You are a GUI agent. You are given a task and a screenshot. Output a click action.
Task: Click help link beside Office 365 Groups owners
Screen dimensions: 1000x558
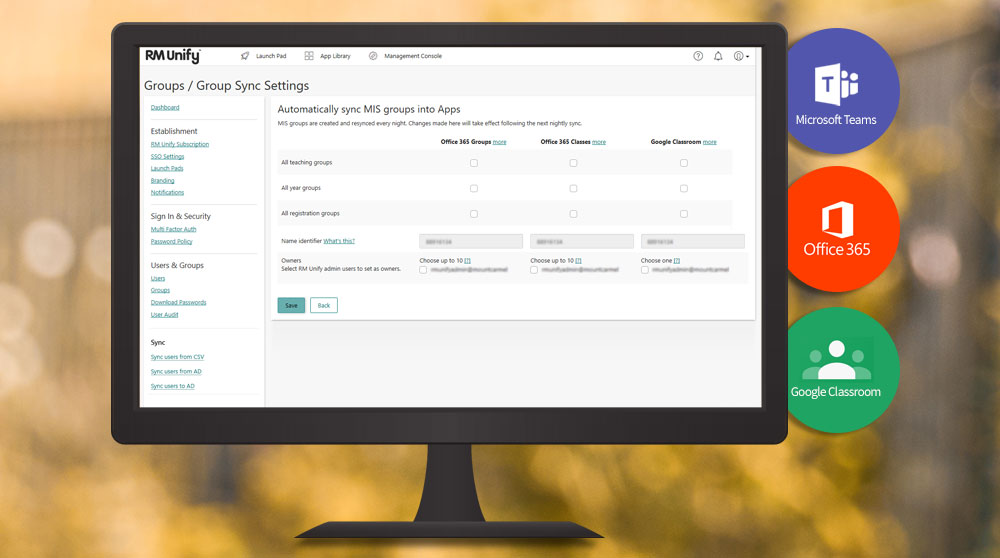tap(467, 261)
